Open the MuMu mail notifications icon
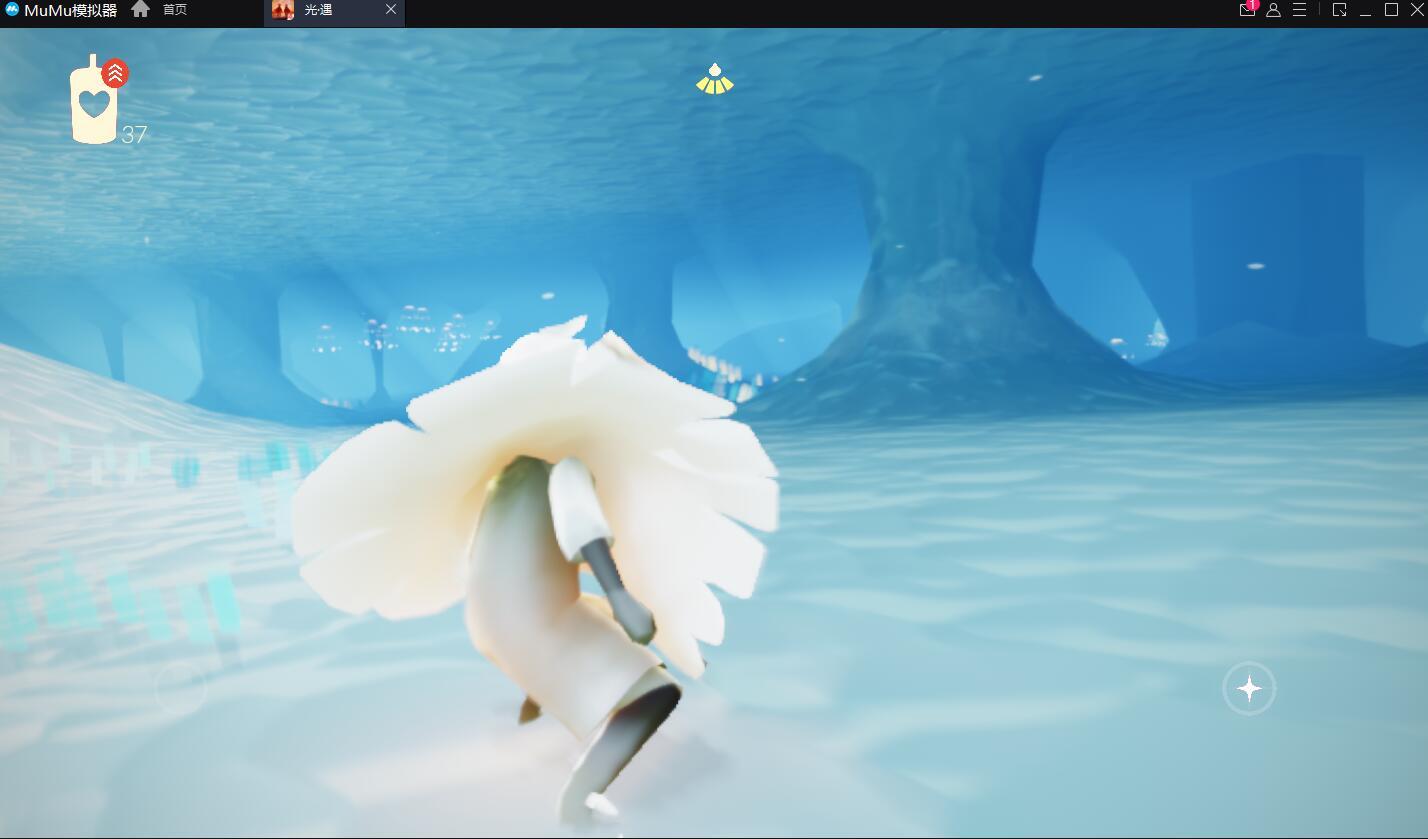 1247,9
